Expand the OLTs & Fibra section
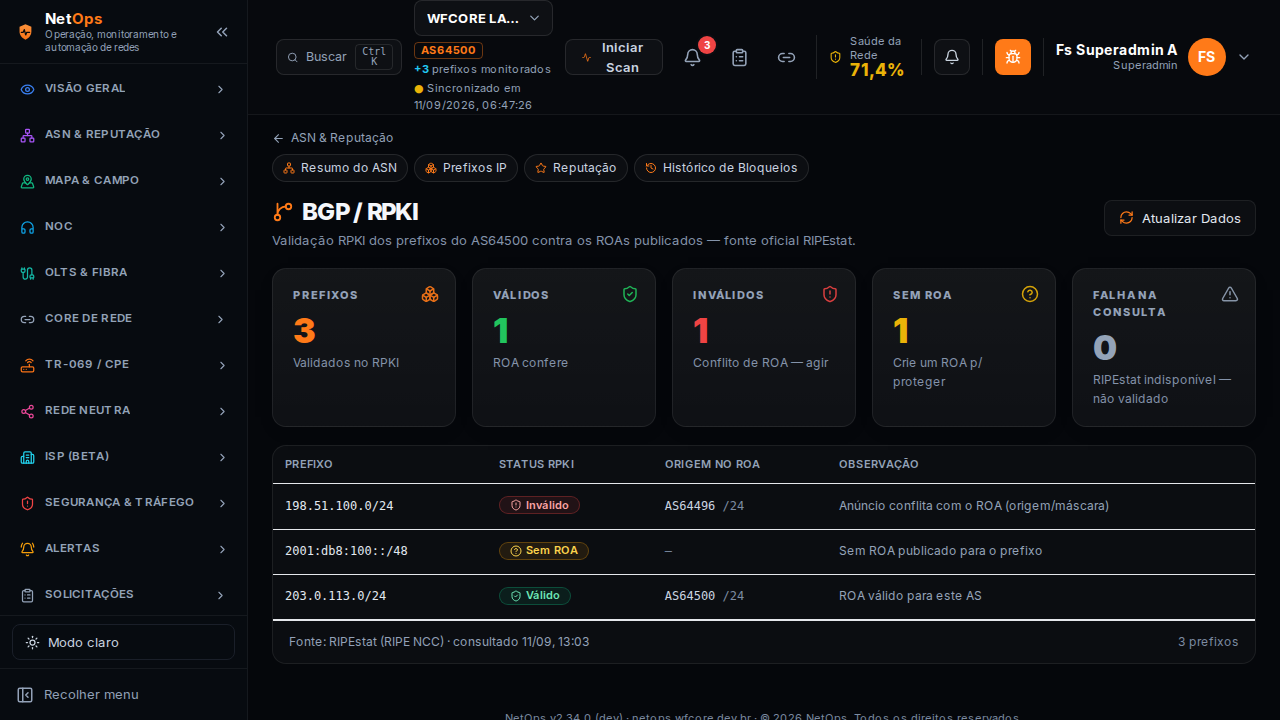 point(123,273)
